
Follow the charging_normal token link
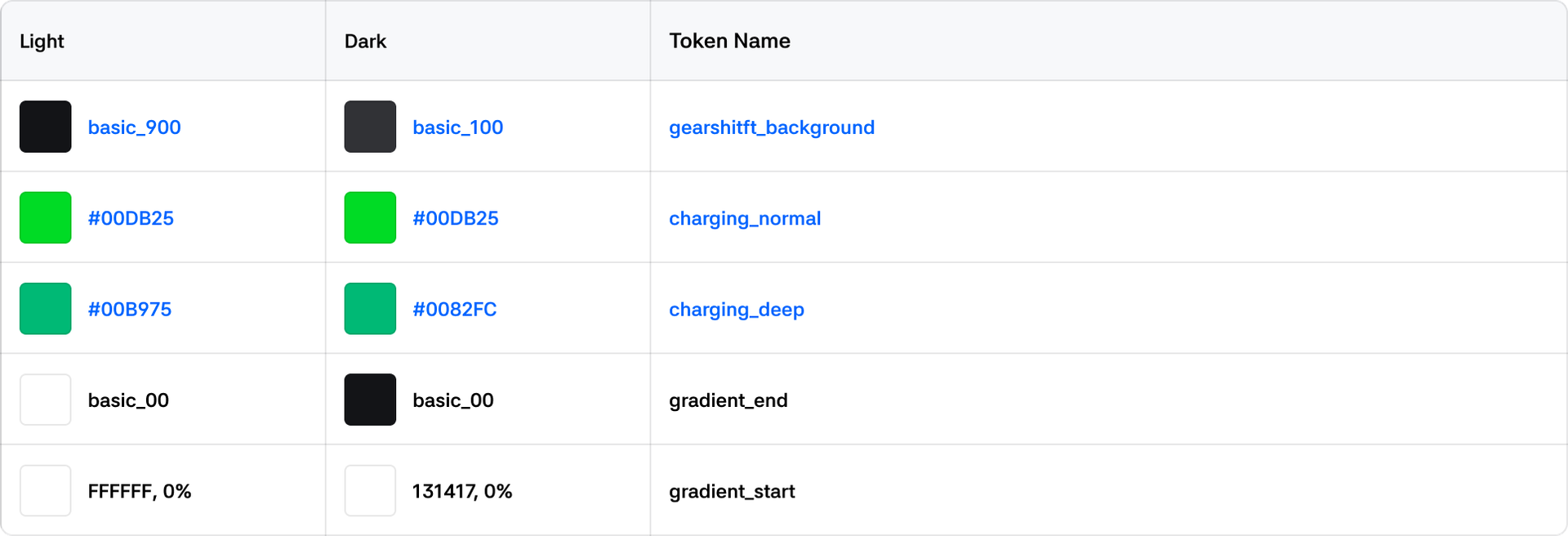click(x=745, y=219)
